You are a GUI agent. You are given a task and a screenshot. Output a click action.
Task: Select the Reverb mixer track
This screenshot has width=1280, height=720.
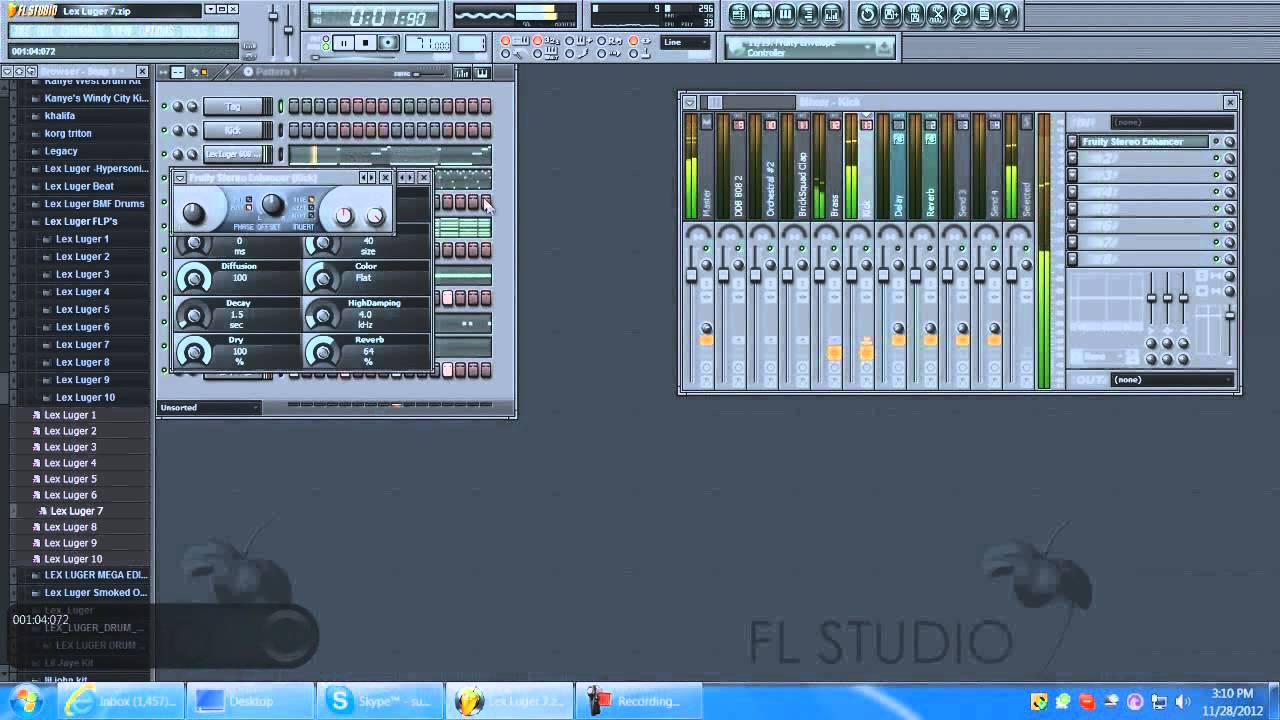930,165
